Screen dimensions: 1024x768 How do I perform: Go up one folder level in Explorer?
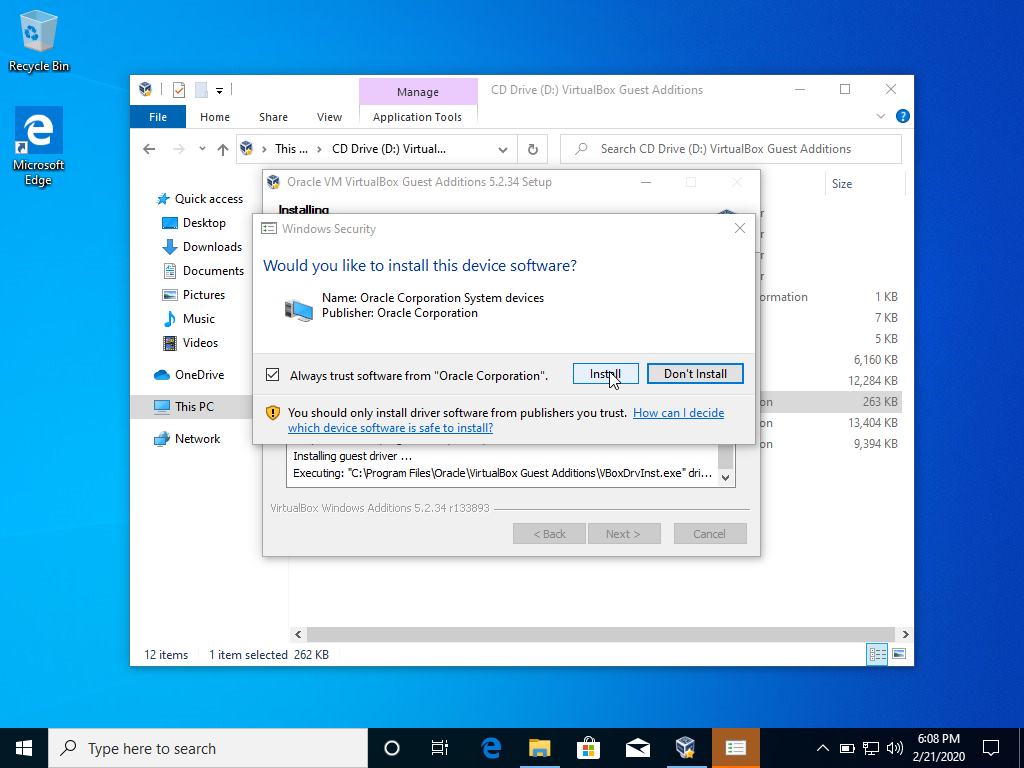(223, 150)
